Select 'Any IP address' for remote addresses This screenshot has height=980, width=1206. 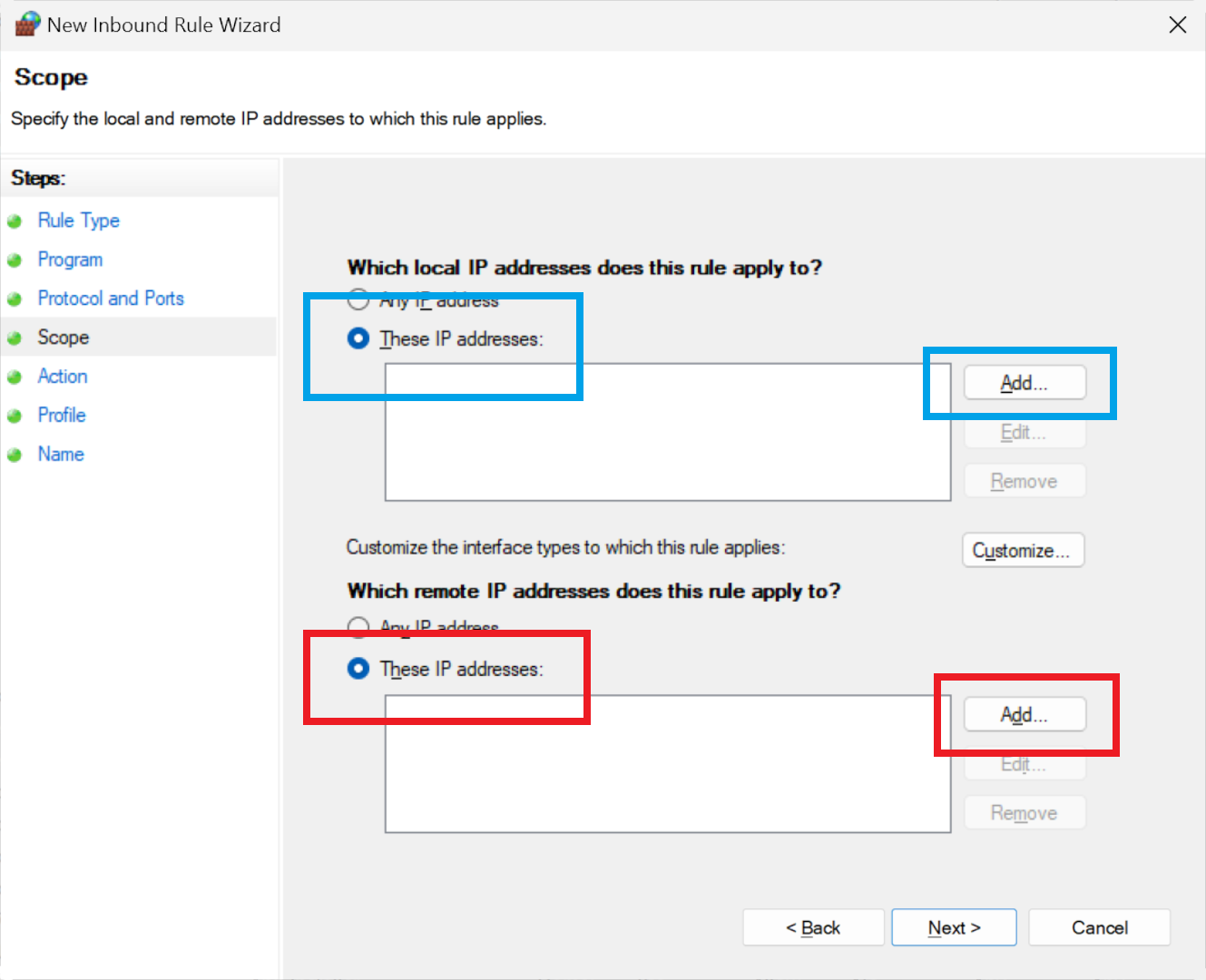click(358, 626)
